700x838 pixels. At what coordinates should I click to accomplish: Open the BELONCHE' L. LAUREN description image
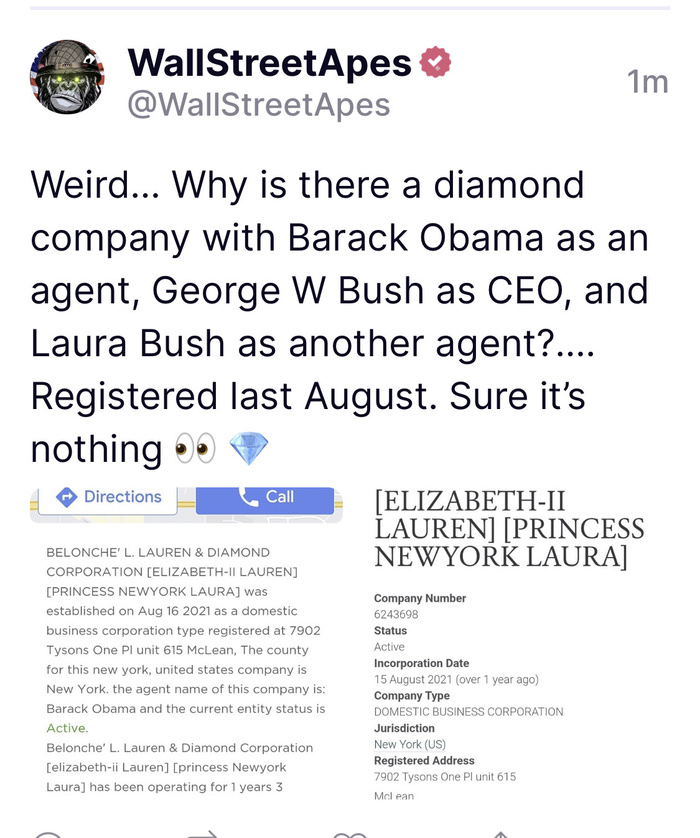click(x=187, y=660)
